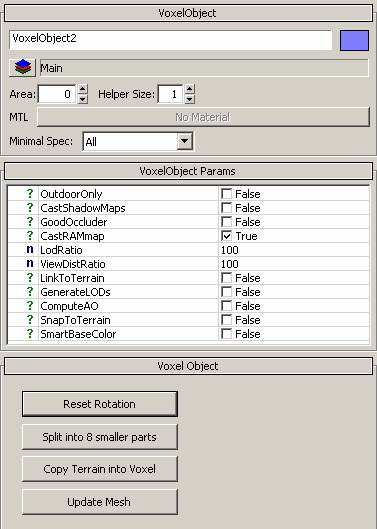Viewport: 377px width, 529px height.
Task: Click the n icon beside ViewDistRatio
Action: (x=30, y=264)
